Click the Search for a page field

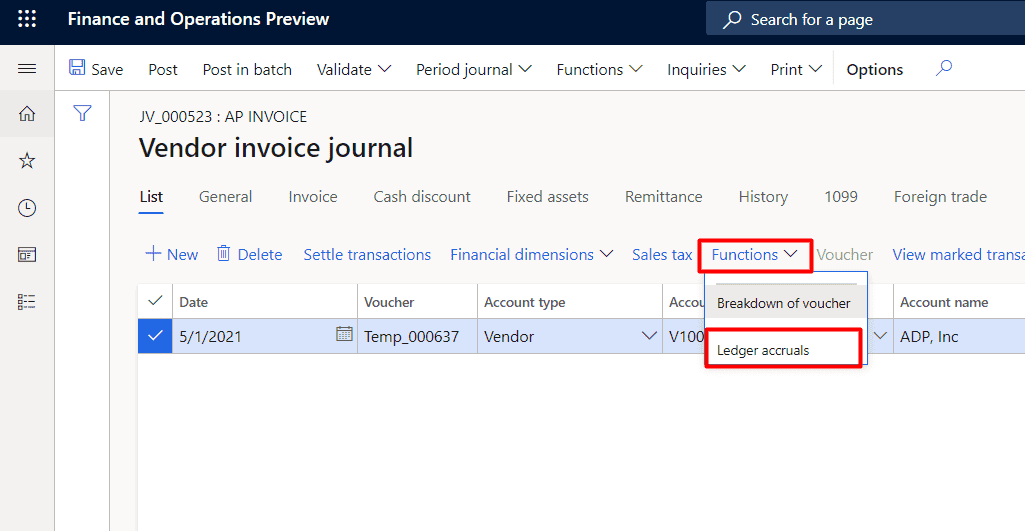click(x=865, y=20)
